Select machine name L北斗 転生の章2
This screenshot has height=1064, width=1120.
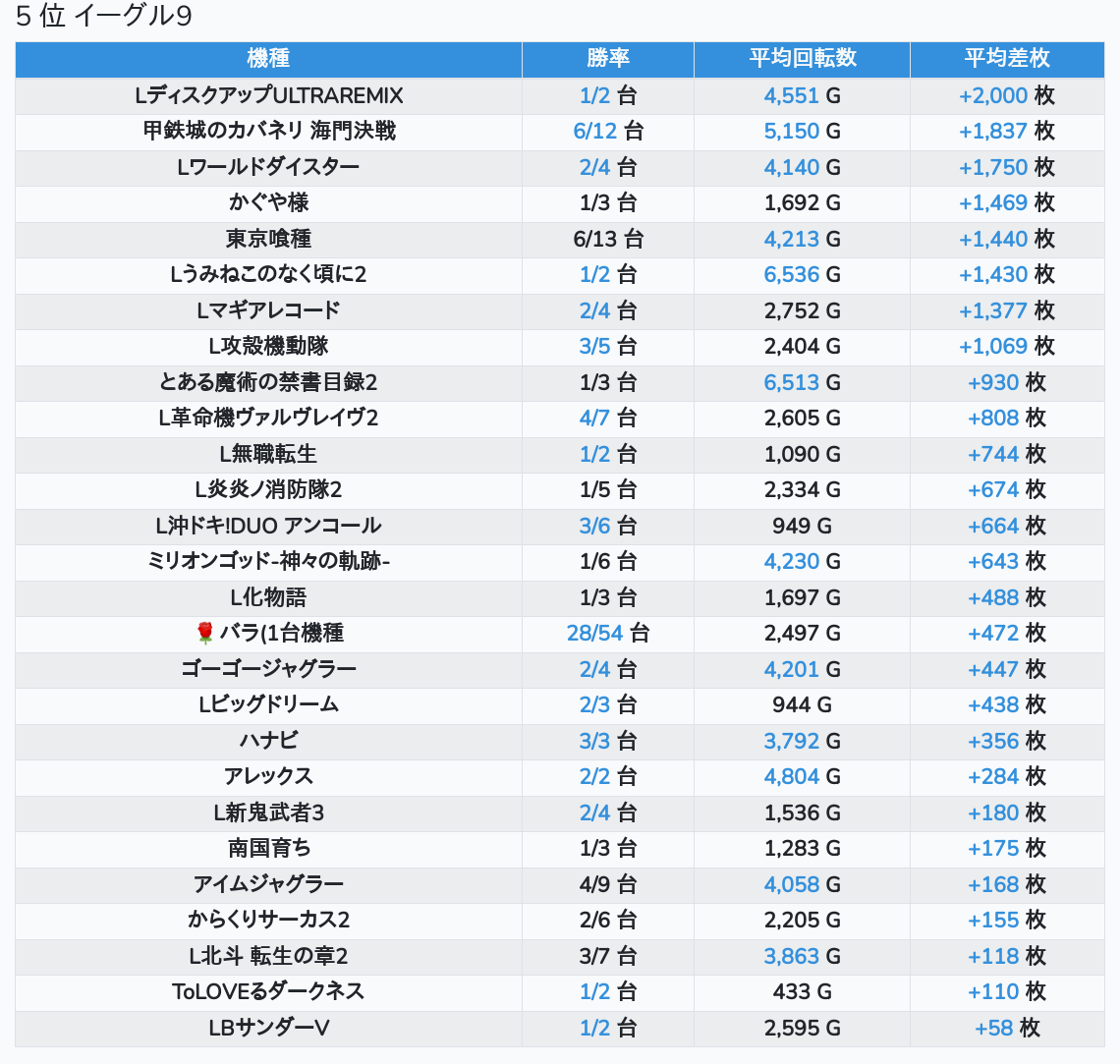tap(268, 956)
